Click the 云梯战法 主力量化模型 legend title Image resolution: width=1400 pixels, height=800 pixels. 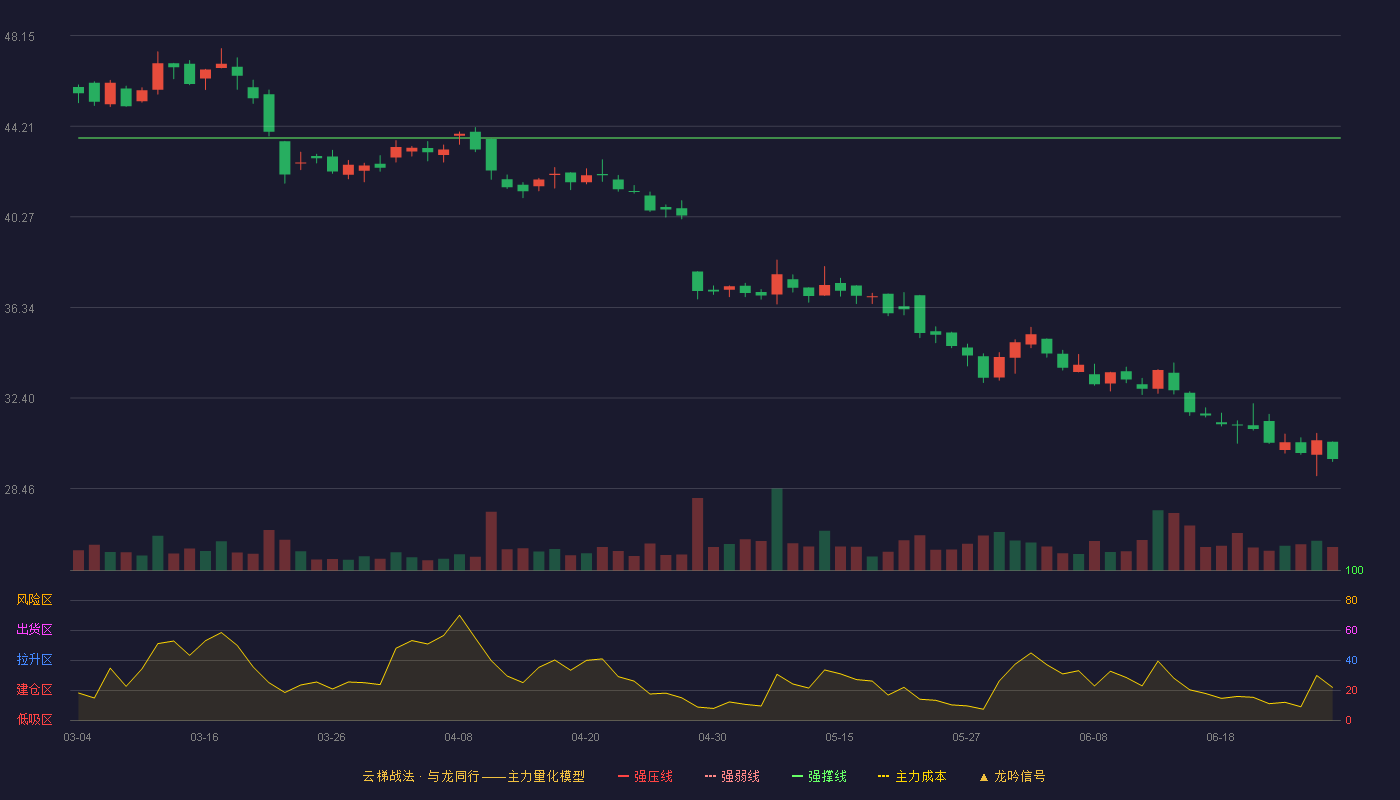tap(474, 776)
